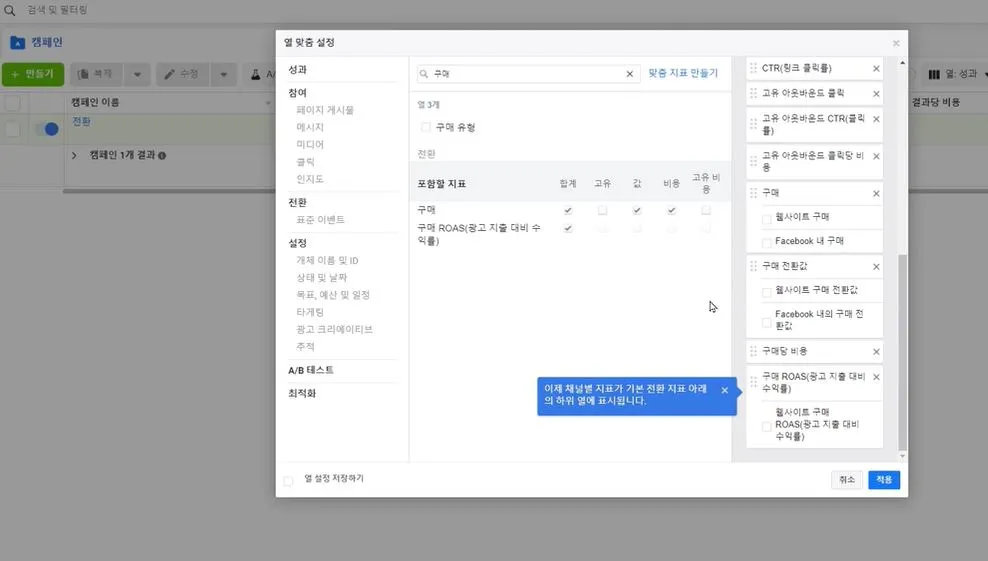This screenshot has height=561, width=988.
Task: Check the 구매 유형 checkbox
Action: point(426,127)
